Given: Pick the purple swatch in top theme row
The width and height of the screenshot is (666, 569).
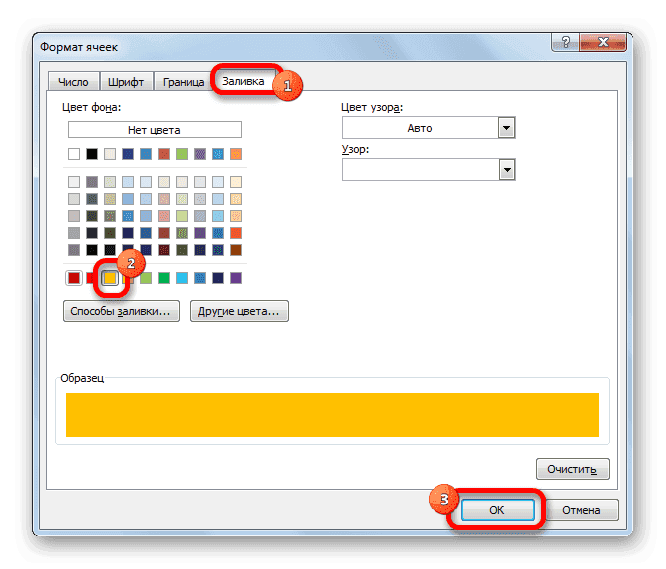Looking at the screenshot, I should (200, 154).
